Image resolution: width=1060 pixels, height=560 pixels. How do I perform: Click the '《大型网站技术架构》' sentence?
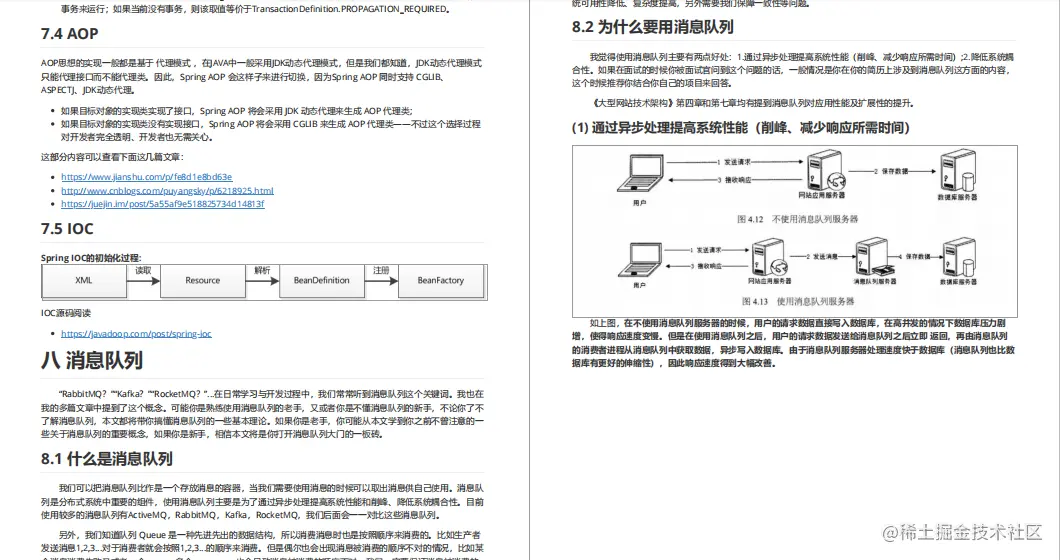[x=752, y=103]
